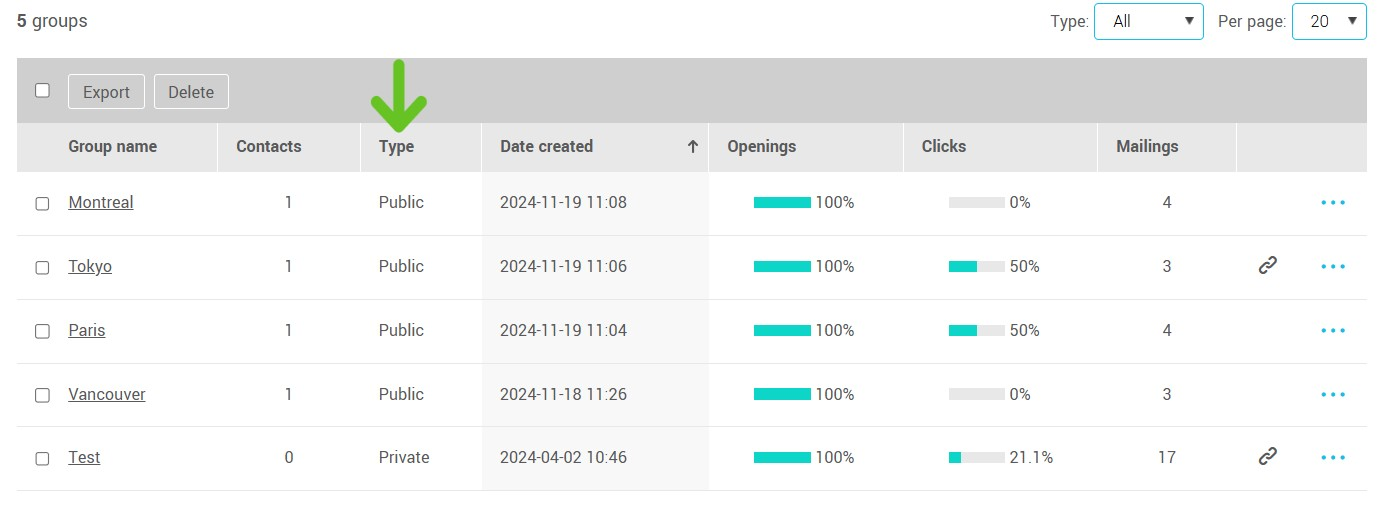Sort groups by the Type column
This screenshot has width=1388, height=509.
point(396,147)
